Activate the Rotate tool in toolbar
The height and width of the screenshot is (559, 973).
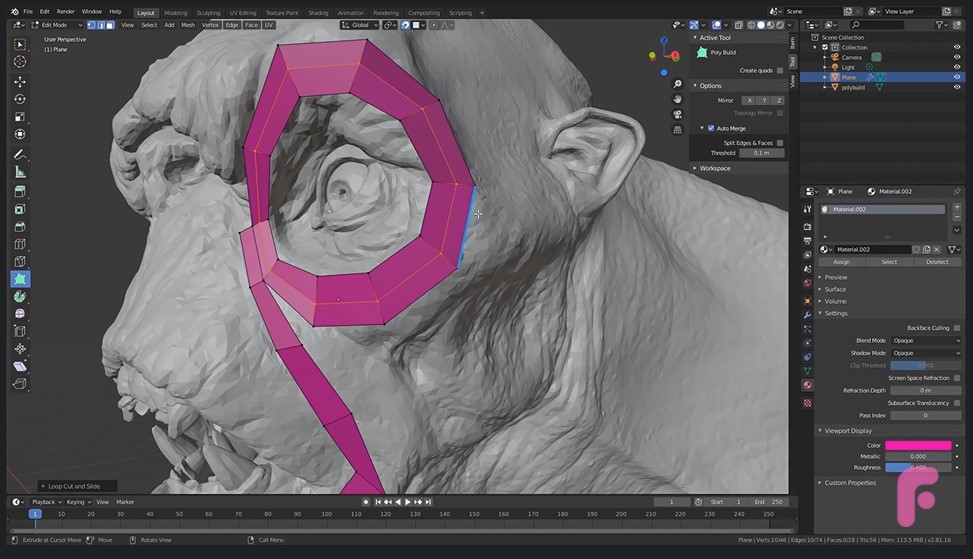point(20,99)
